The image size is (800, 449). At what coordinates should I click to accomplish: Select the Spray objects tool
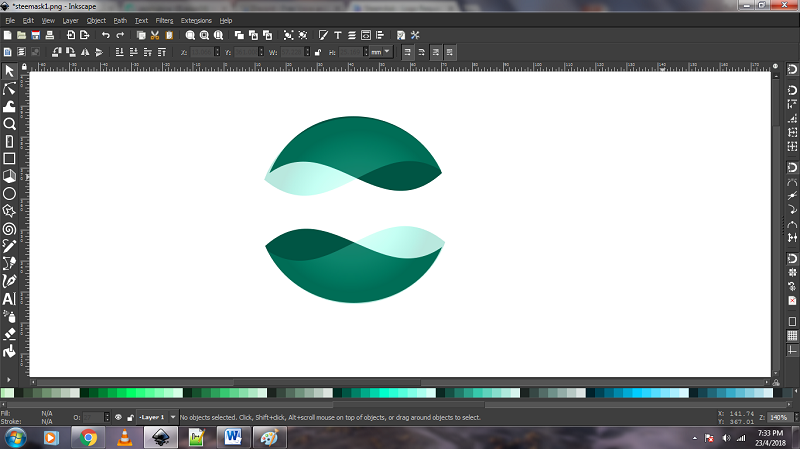(x=9, y=316)
